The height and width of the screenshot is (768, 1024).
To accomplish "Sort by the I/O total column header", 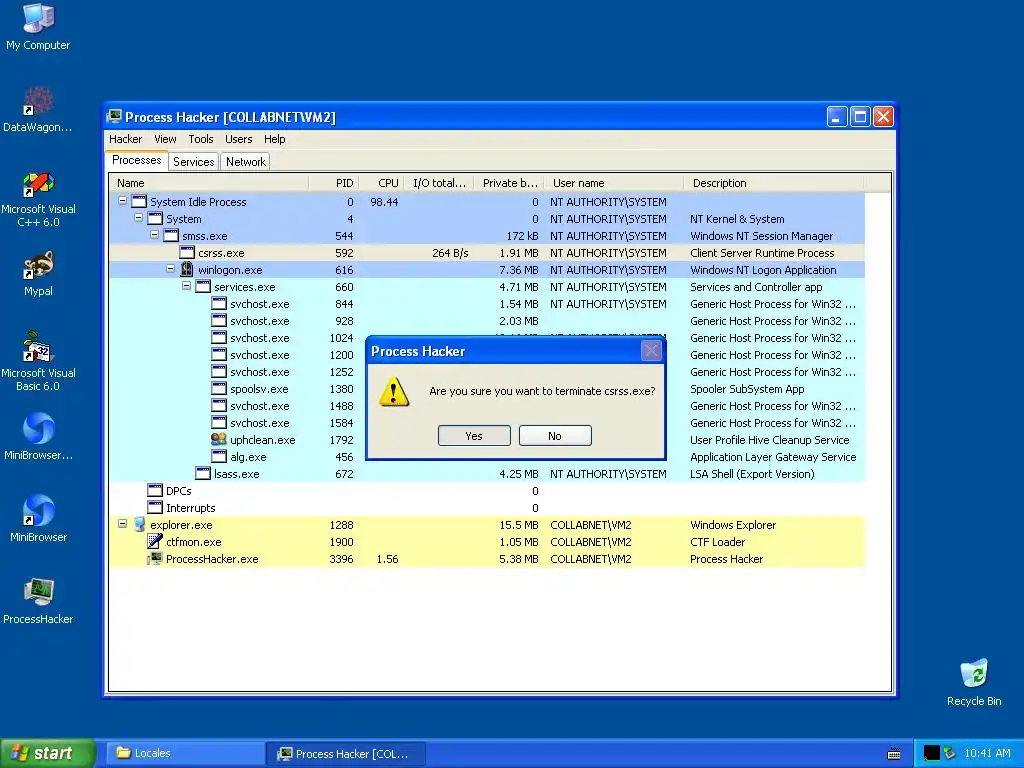I will pos(439,183).
